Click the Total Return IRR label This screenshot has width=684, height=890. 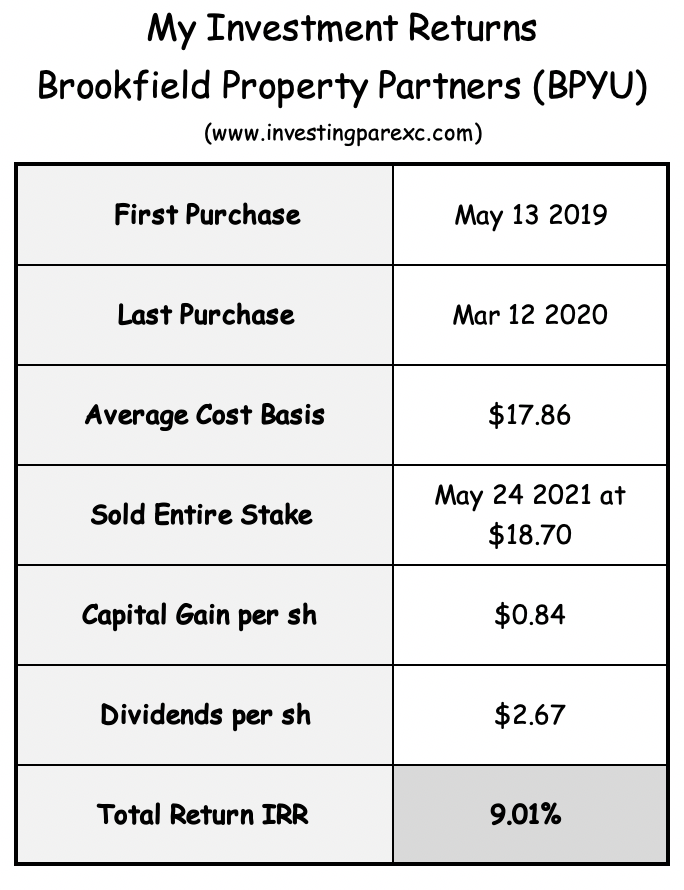coord(203,815)
